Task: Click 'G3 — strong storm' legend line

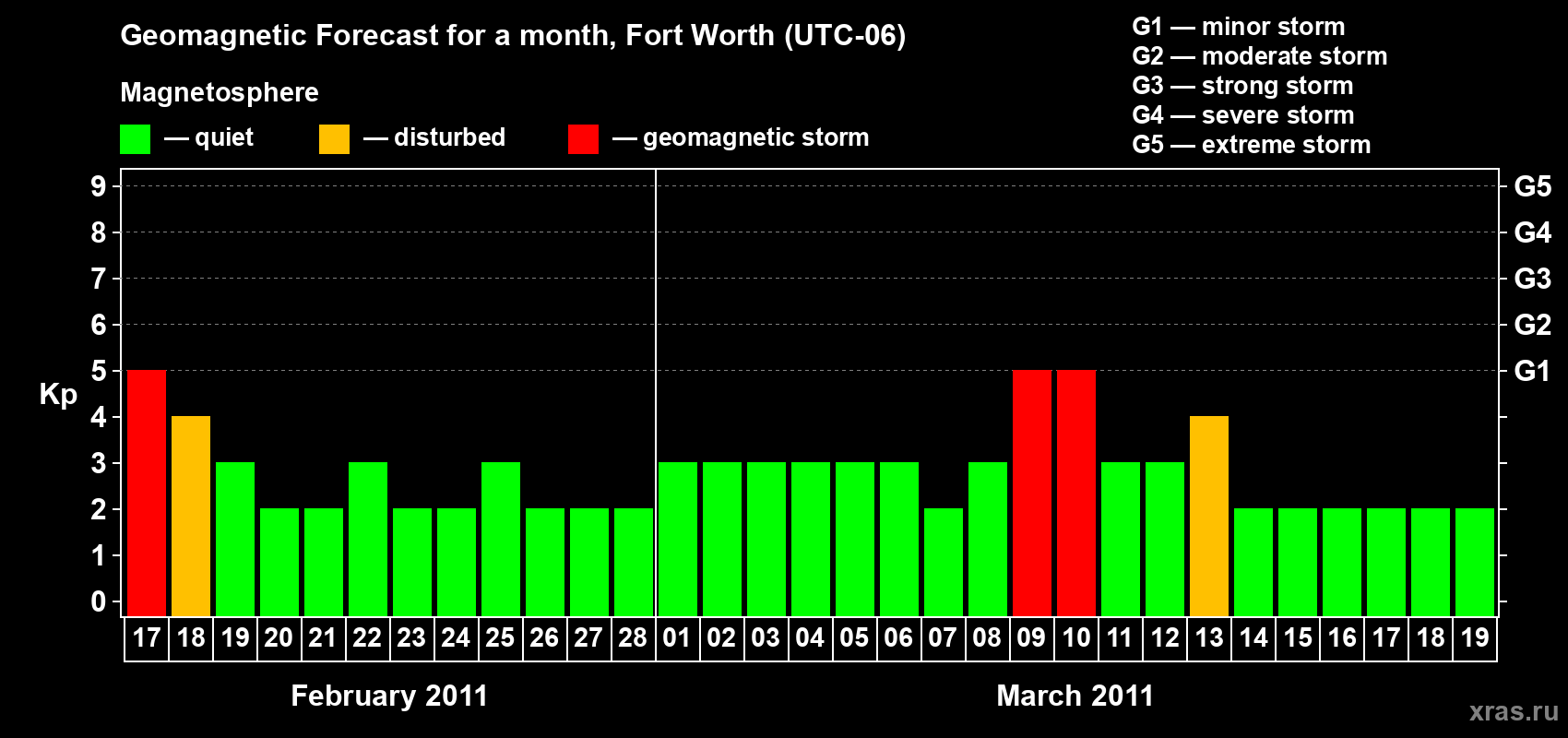Action: click(1242, 86)
